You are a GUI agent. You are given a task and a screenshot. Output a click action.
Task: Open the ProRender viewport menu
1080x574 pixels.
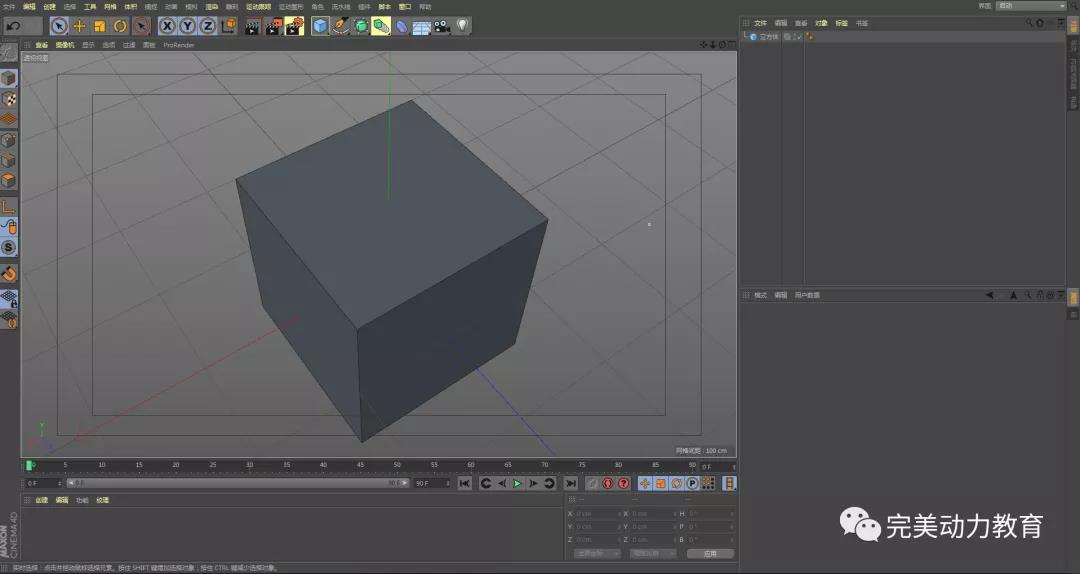click(x=179, y=45)
